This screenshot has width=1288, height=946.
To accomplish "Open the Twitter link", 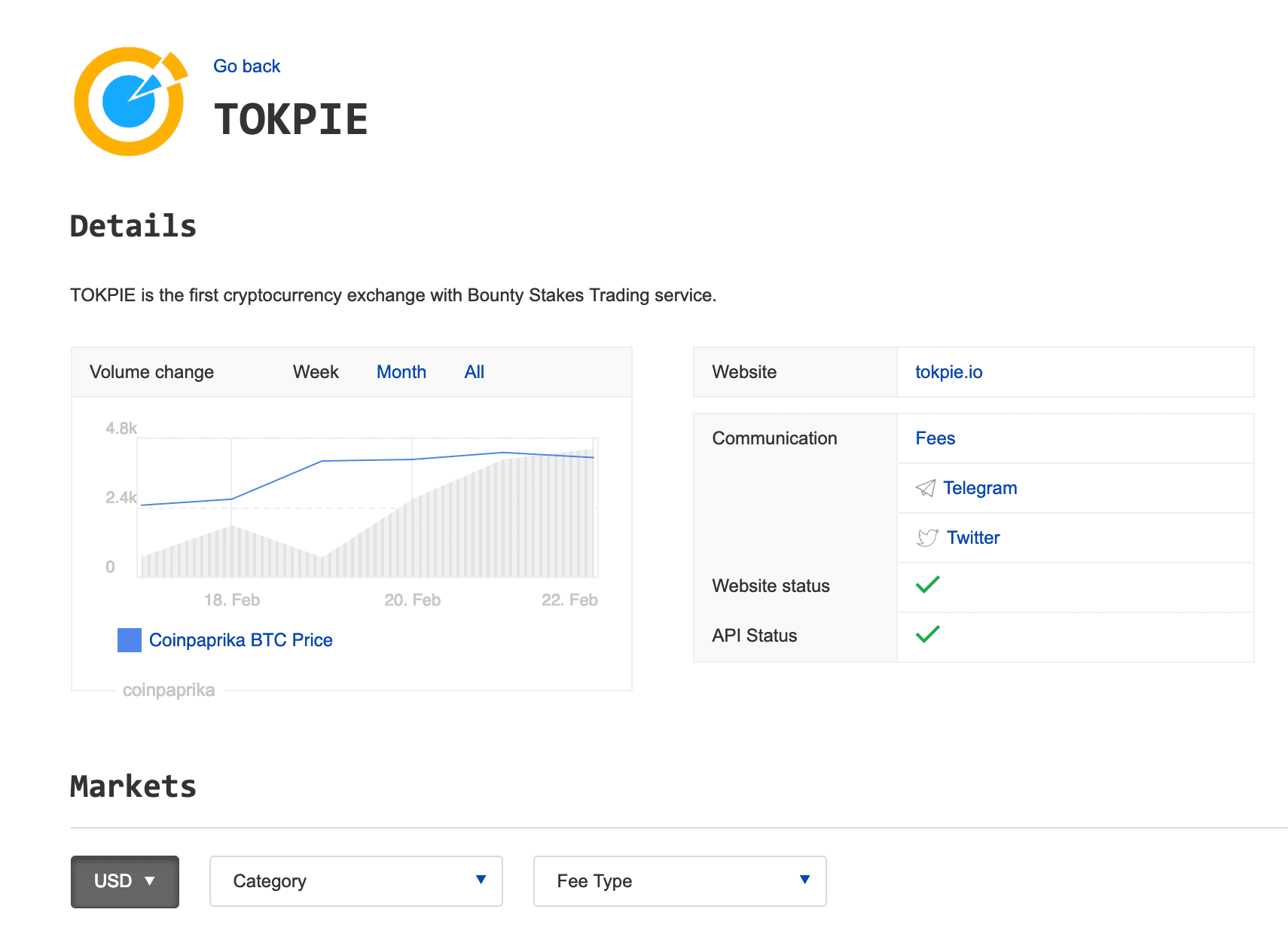I will pyautogui.click(x=973, y=538).
